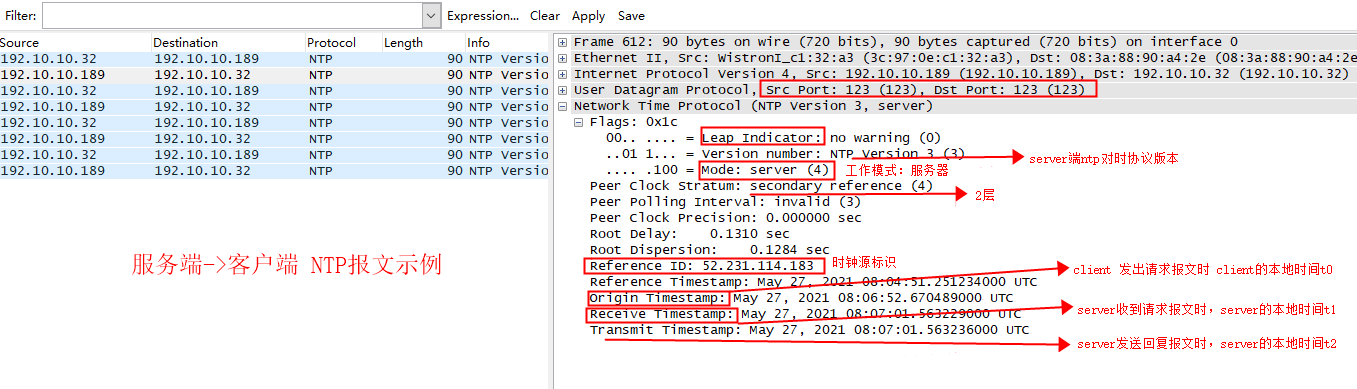Expand Internet Protocol Version 4 node

563,74
